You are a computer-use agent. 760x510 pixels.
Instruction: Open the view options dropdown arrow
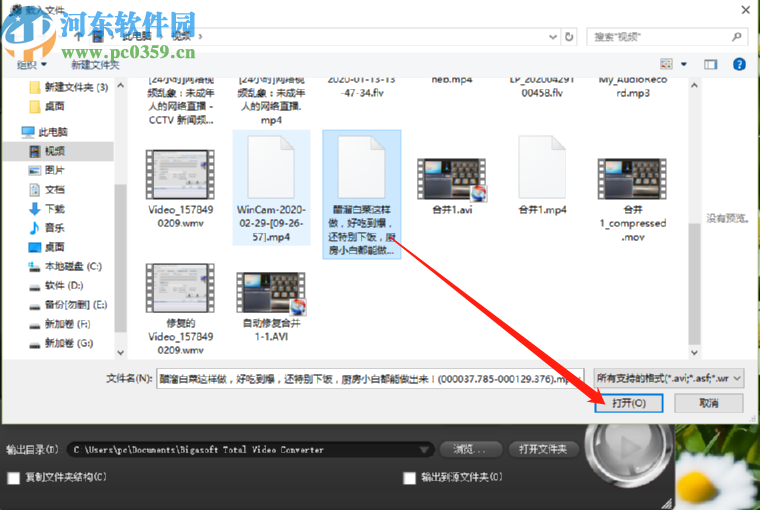pyautogui.click(x=684, y=64)
